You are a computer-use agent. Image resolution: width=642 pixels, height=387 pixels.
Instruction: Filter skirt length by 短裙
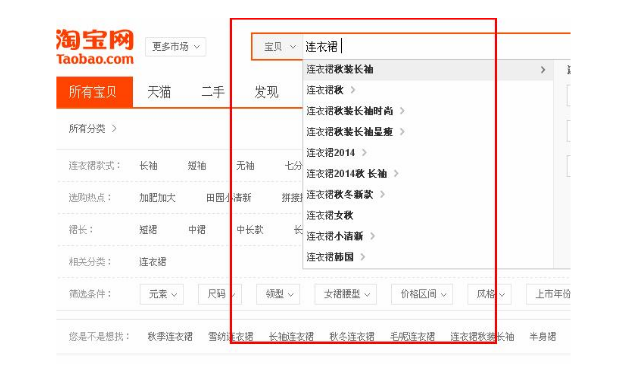click(x=148, y=230)
